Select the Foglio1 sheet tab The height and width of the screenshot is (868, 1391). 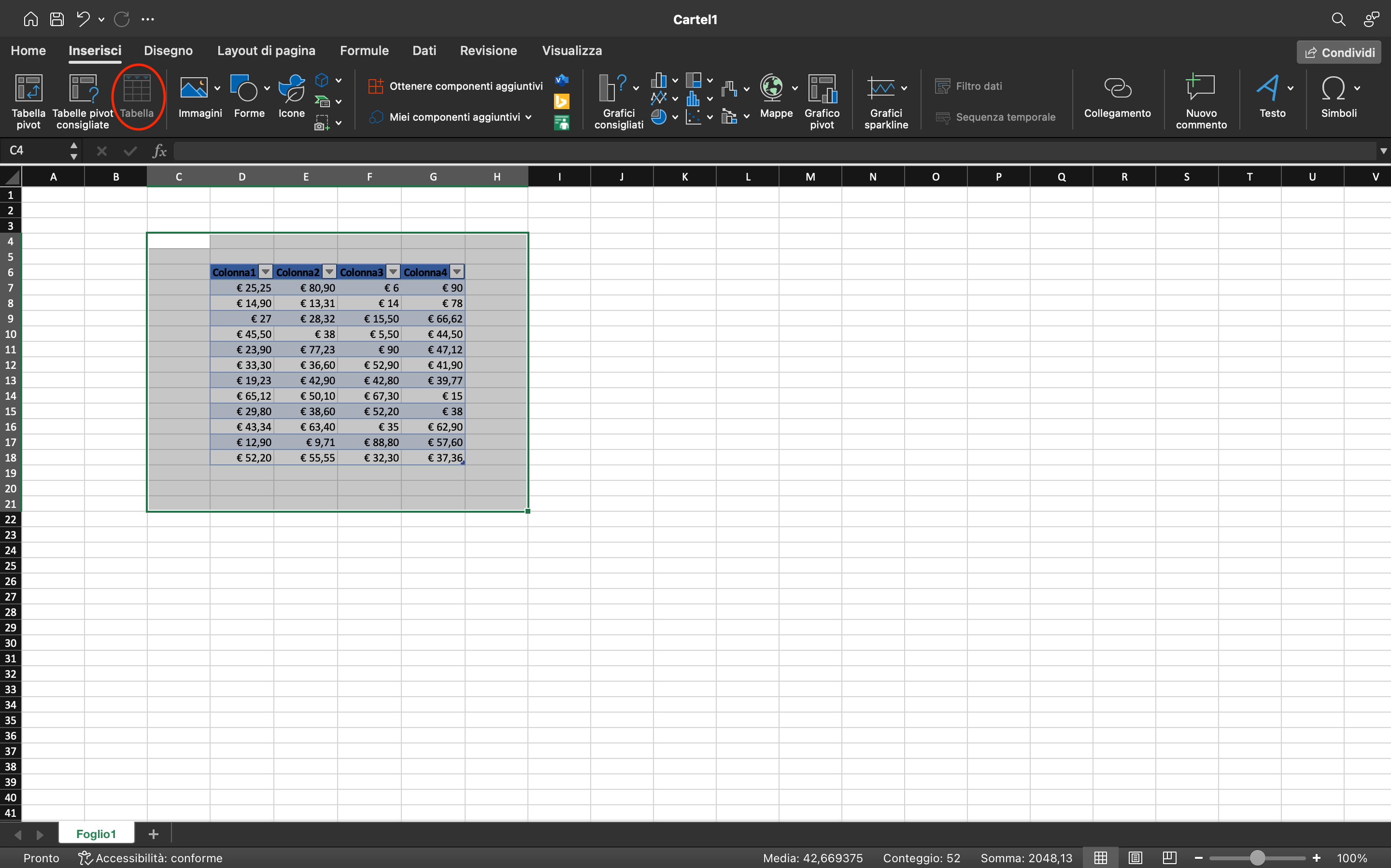pyautogui.click(x=97, y=833)
